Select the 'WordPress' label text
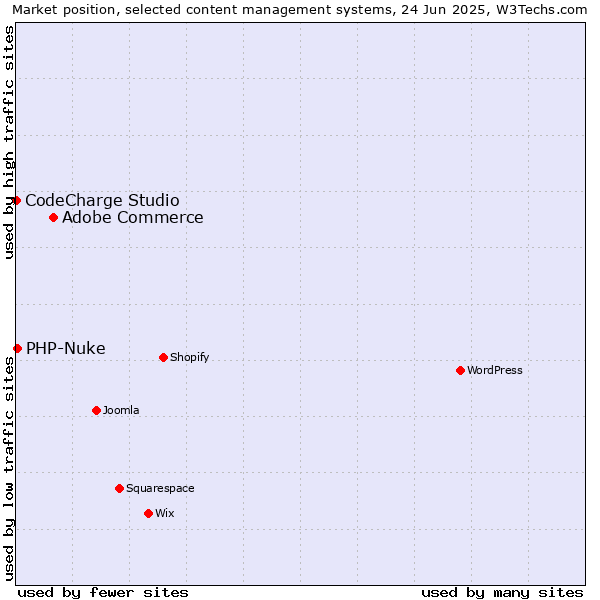 click(x=495, y=370)
